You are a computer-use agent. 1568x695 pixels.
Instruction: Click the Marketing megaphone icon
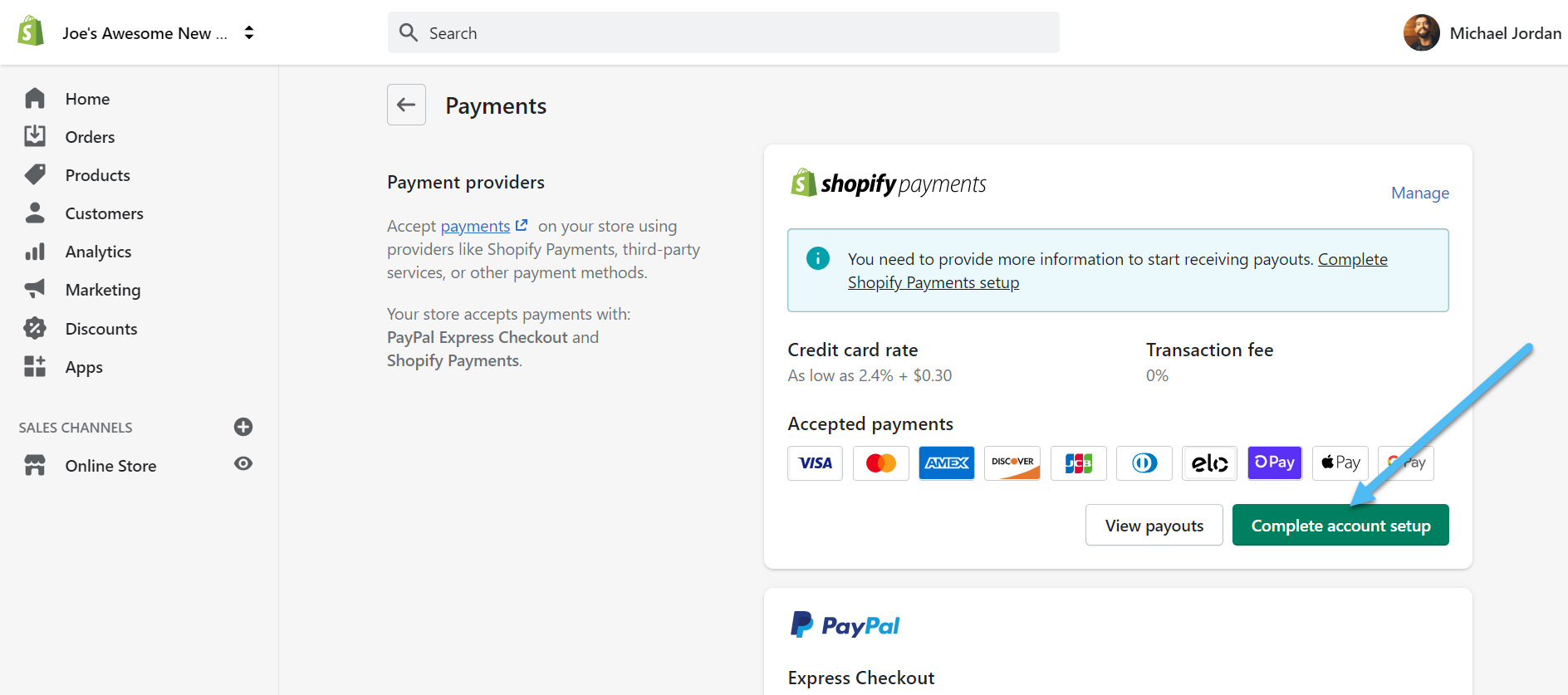(x=35, y=289)
